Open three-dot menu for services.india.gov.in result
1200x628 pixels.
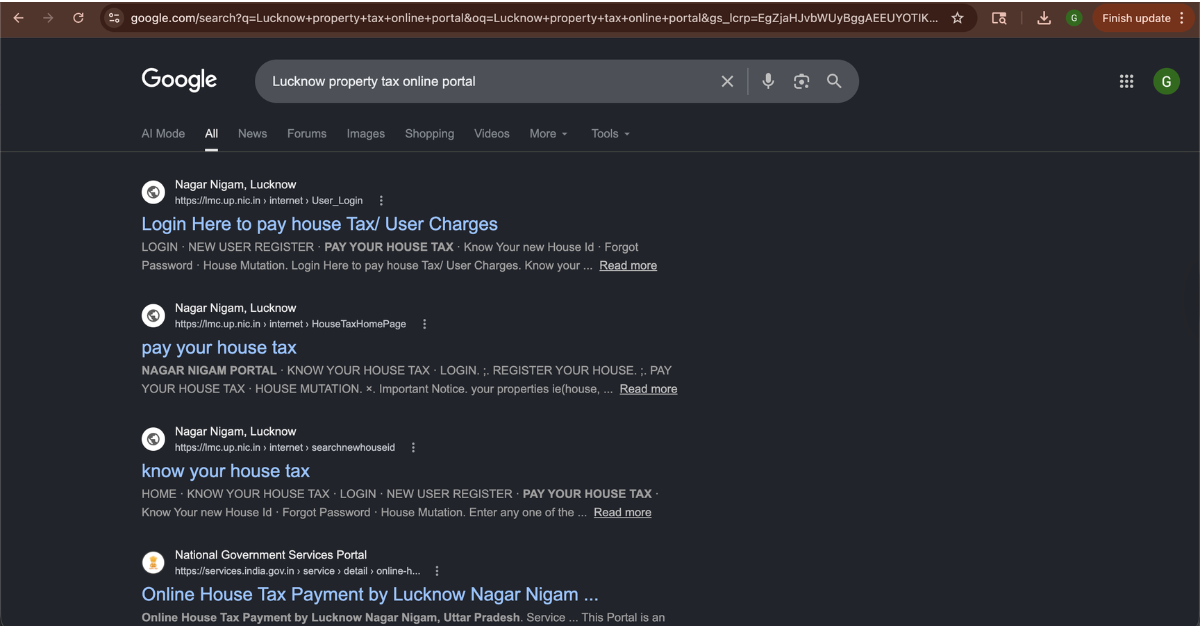[437, 571]
